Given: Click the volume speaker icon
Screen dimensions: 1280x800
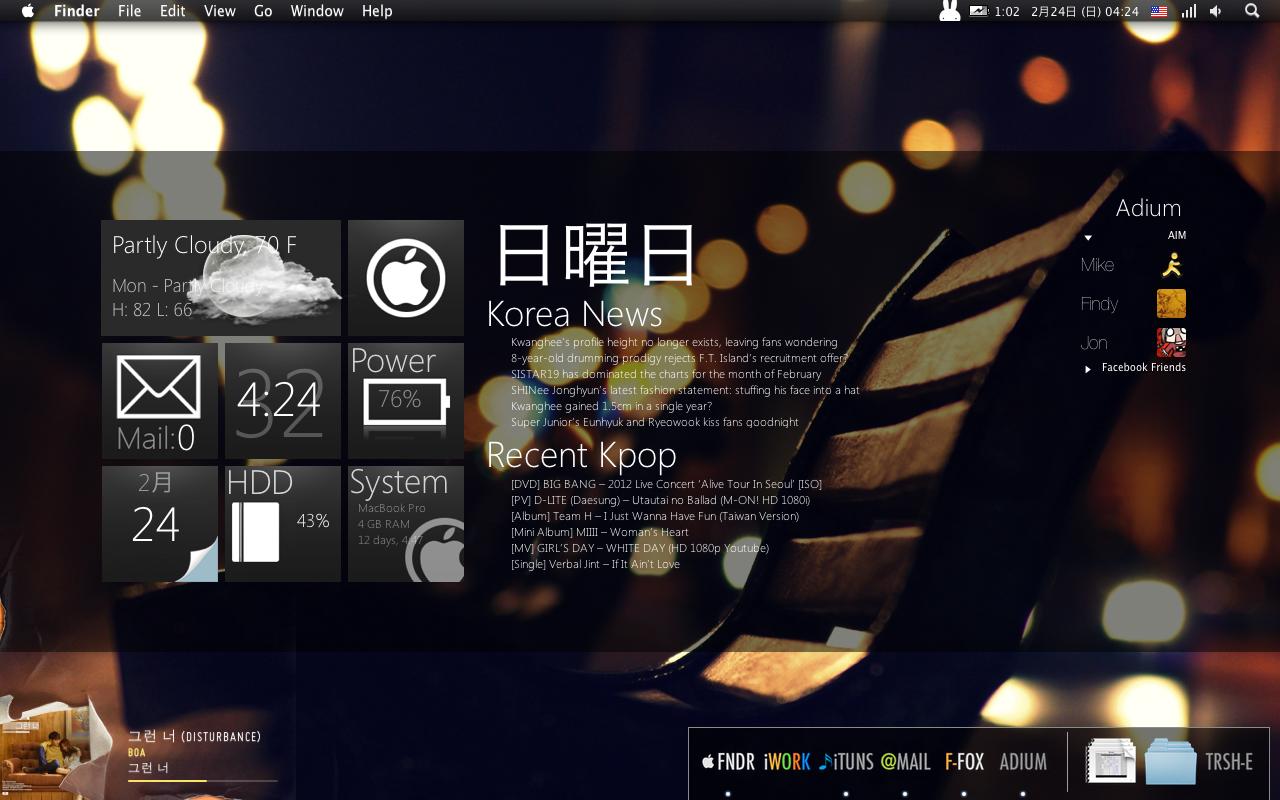Looking at the screenshot, I should [1216, 11].
